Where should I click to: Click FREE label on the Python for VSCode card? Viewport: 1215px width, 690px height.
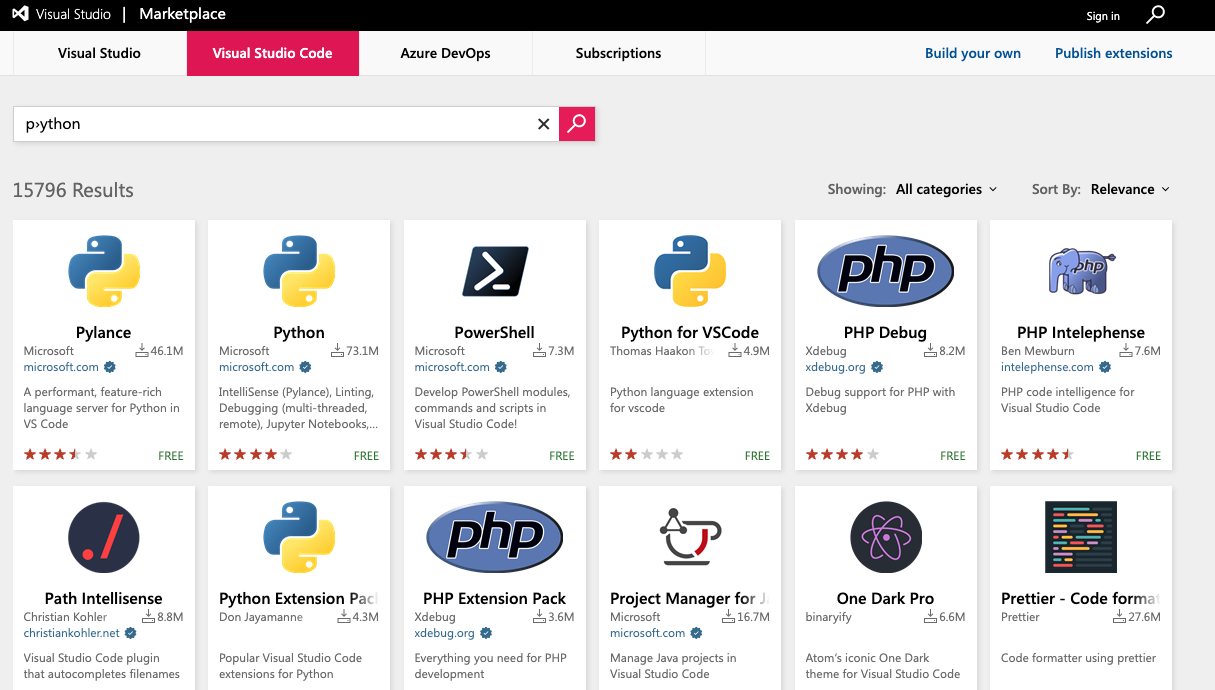757,456
